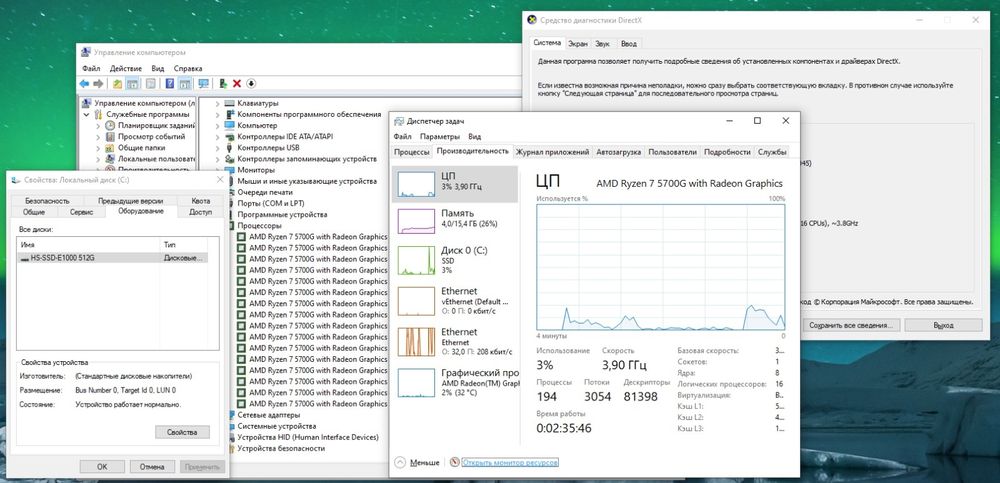Click Сохранить все сведения in DirectX window

click(x=851, y=325)
